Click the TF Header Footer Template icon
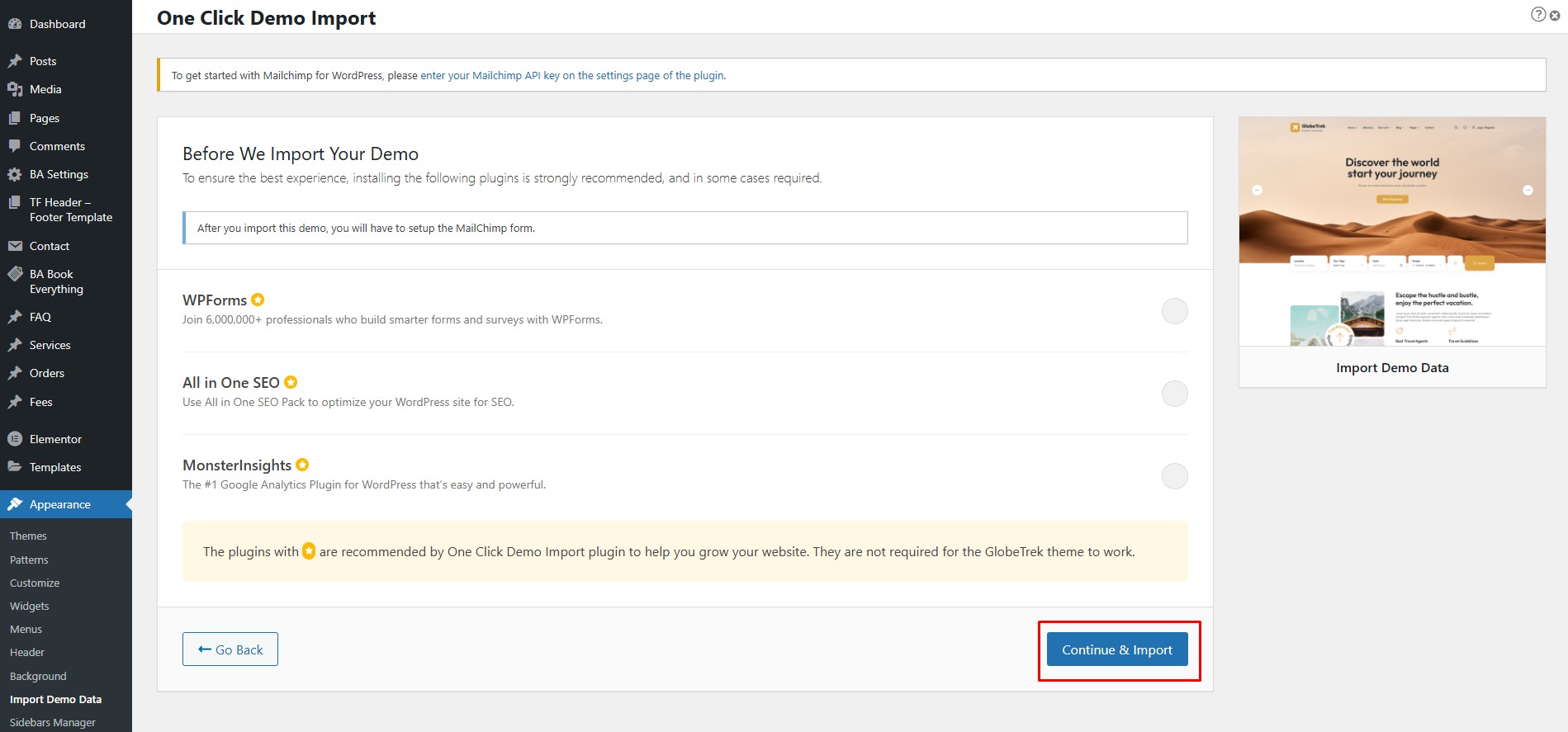The image size is (1568, 732). click(x=15, y=202)
